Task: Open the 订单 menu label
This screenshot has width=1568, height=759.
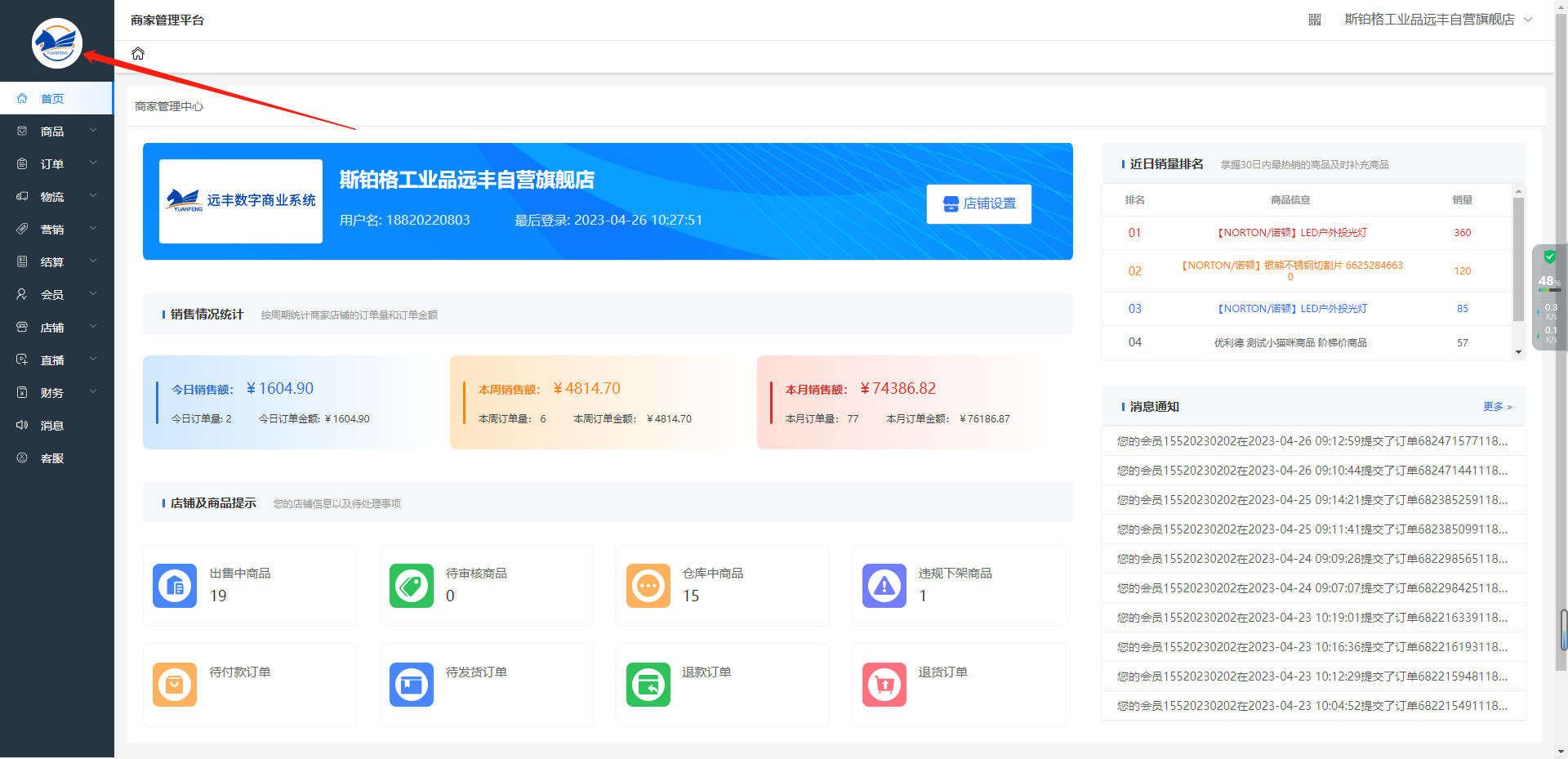Action: pyautogui.click(x=52, y=164)
